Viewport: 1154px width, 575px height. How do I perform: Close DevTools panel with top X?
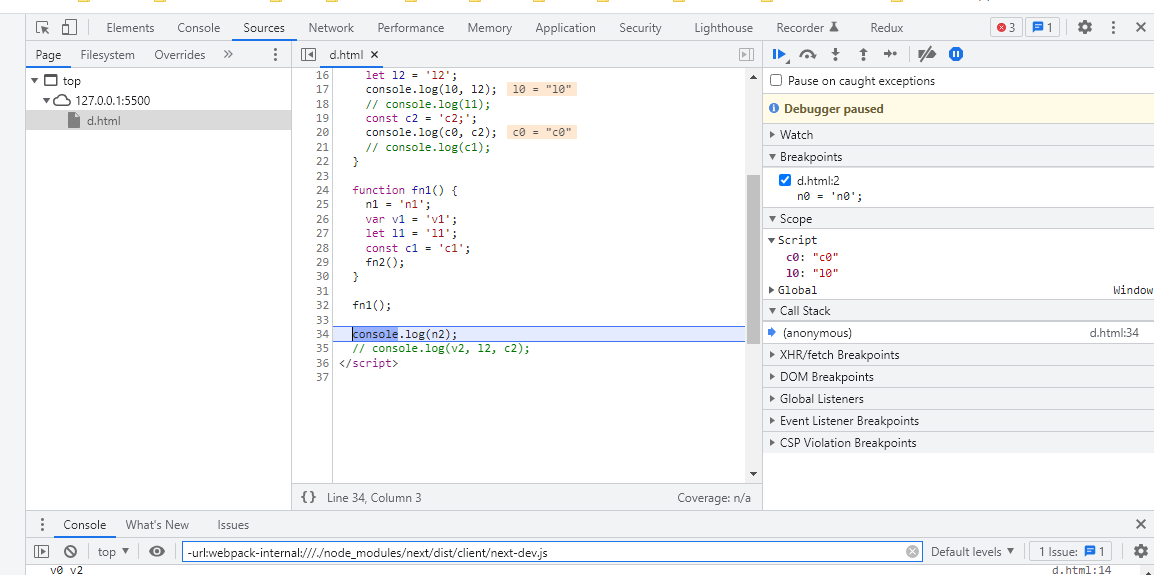(1141, 27)
